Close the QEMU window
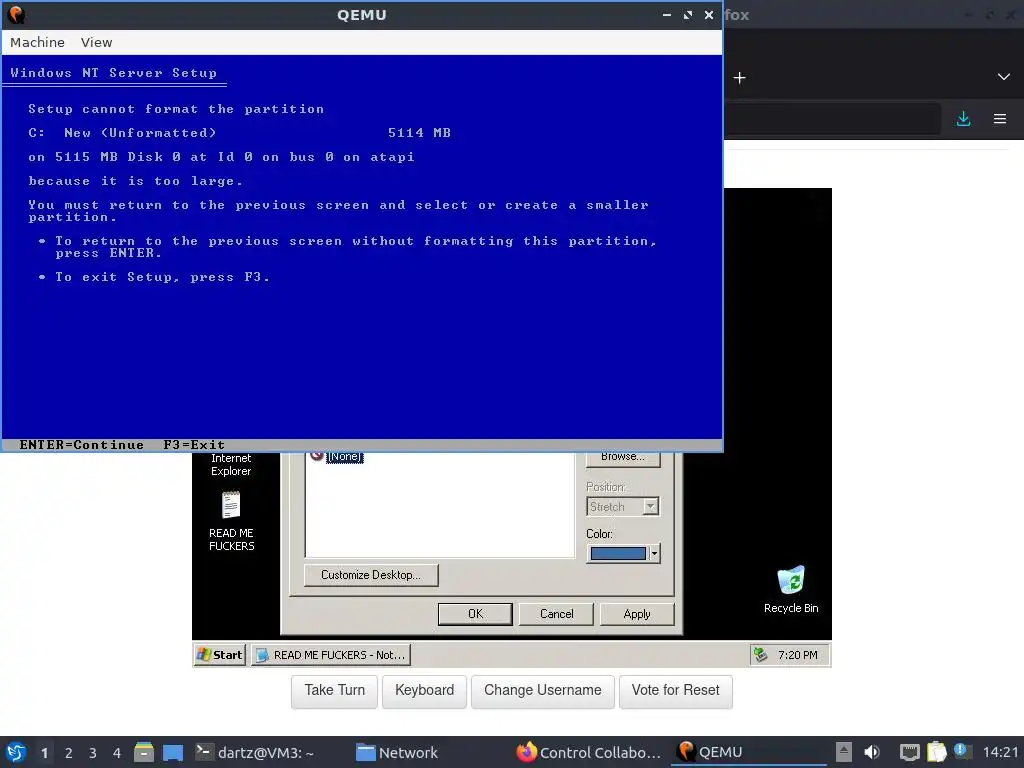Screen dimensions: 1024x768 (709, 14)
